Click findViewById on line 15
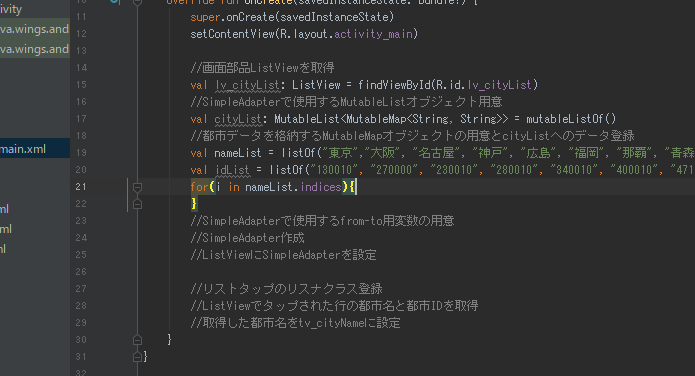695x376 pixels. [394, 85]
